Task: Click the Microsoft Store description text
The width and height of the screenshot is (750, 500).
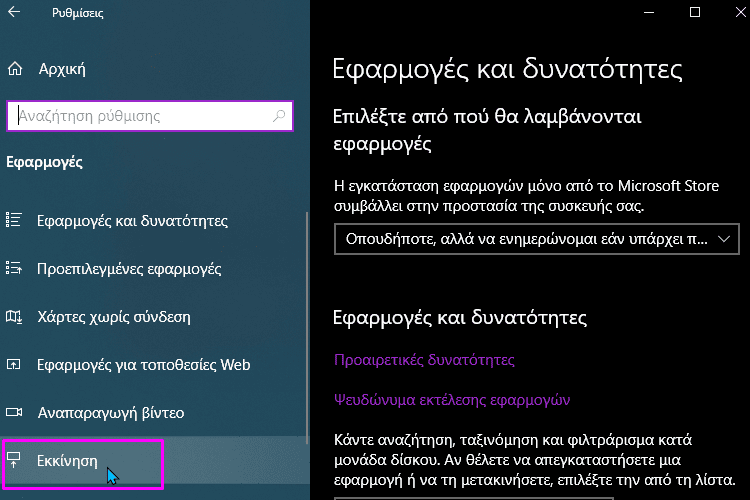Action: pyautogui.click(x=526, y=196)
